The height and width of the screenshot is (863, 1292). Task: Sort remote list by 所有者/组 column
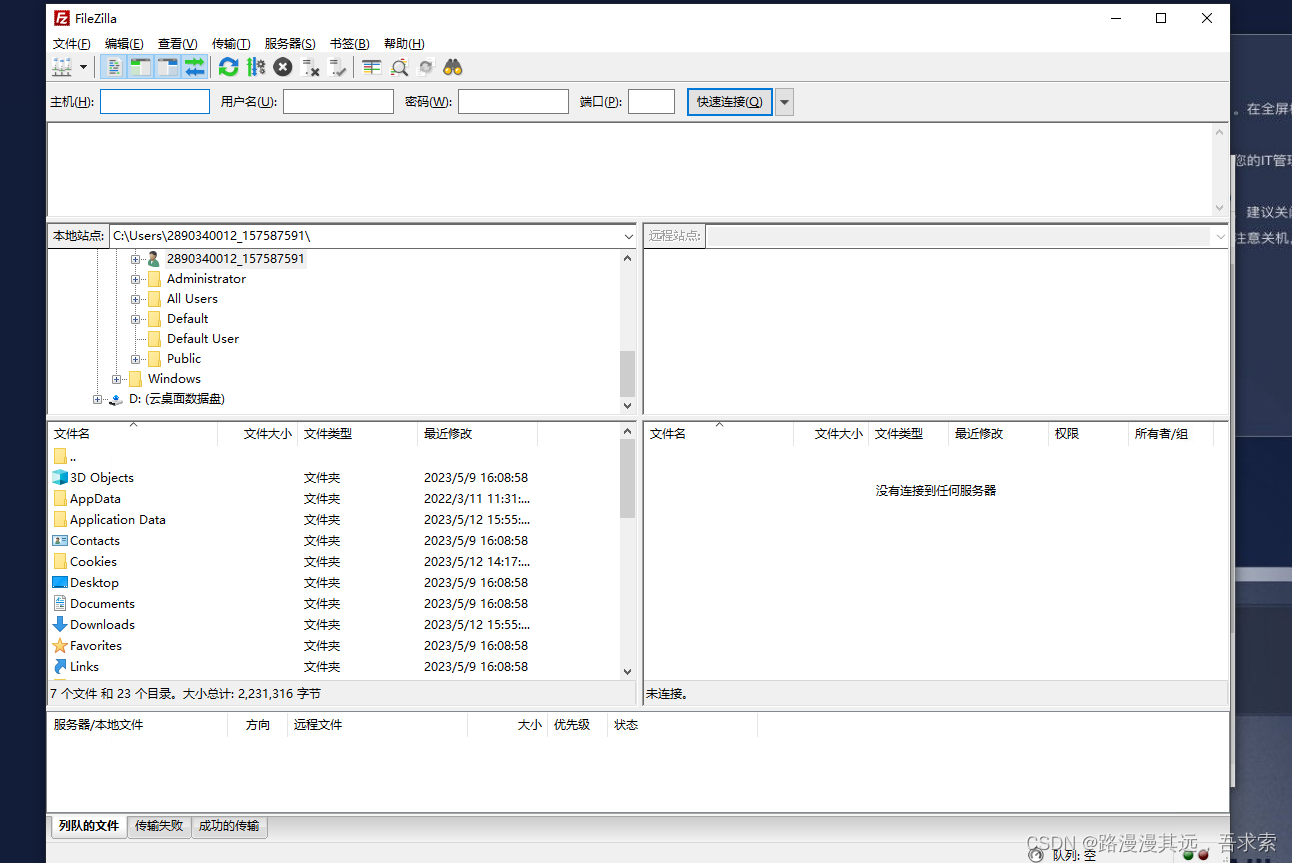click(x=1170, y=434)
